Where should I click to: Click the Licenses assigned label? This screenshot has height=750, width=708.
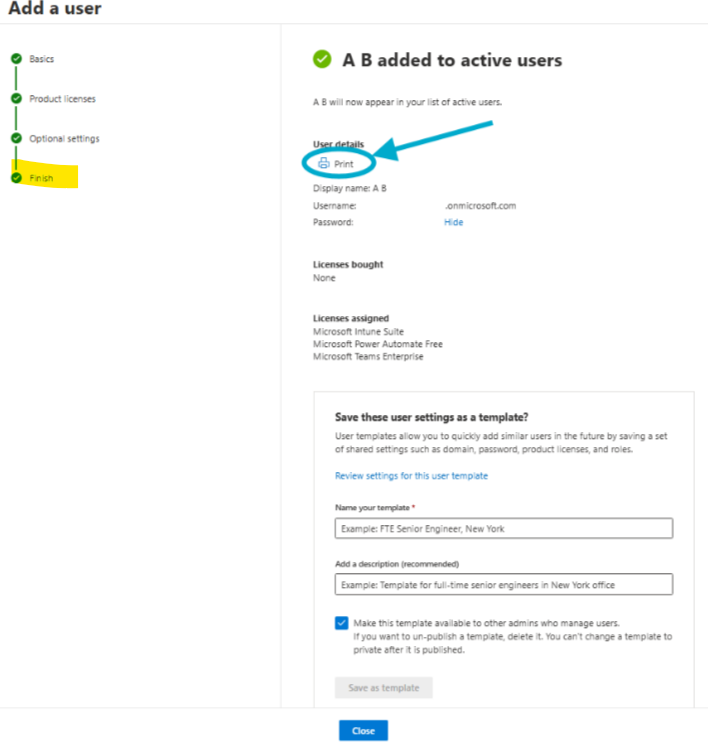(x=351, y=318)
